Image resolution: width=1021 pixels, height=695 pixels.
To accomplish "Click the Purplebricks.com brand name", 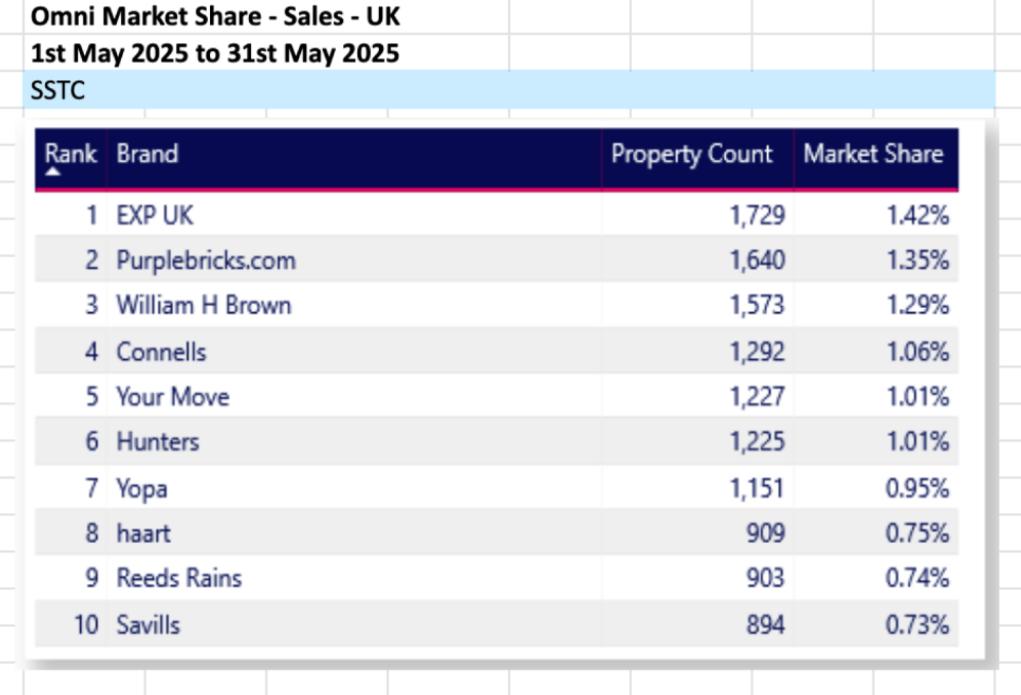I will point(206,261).
